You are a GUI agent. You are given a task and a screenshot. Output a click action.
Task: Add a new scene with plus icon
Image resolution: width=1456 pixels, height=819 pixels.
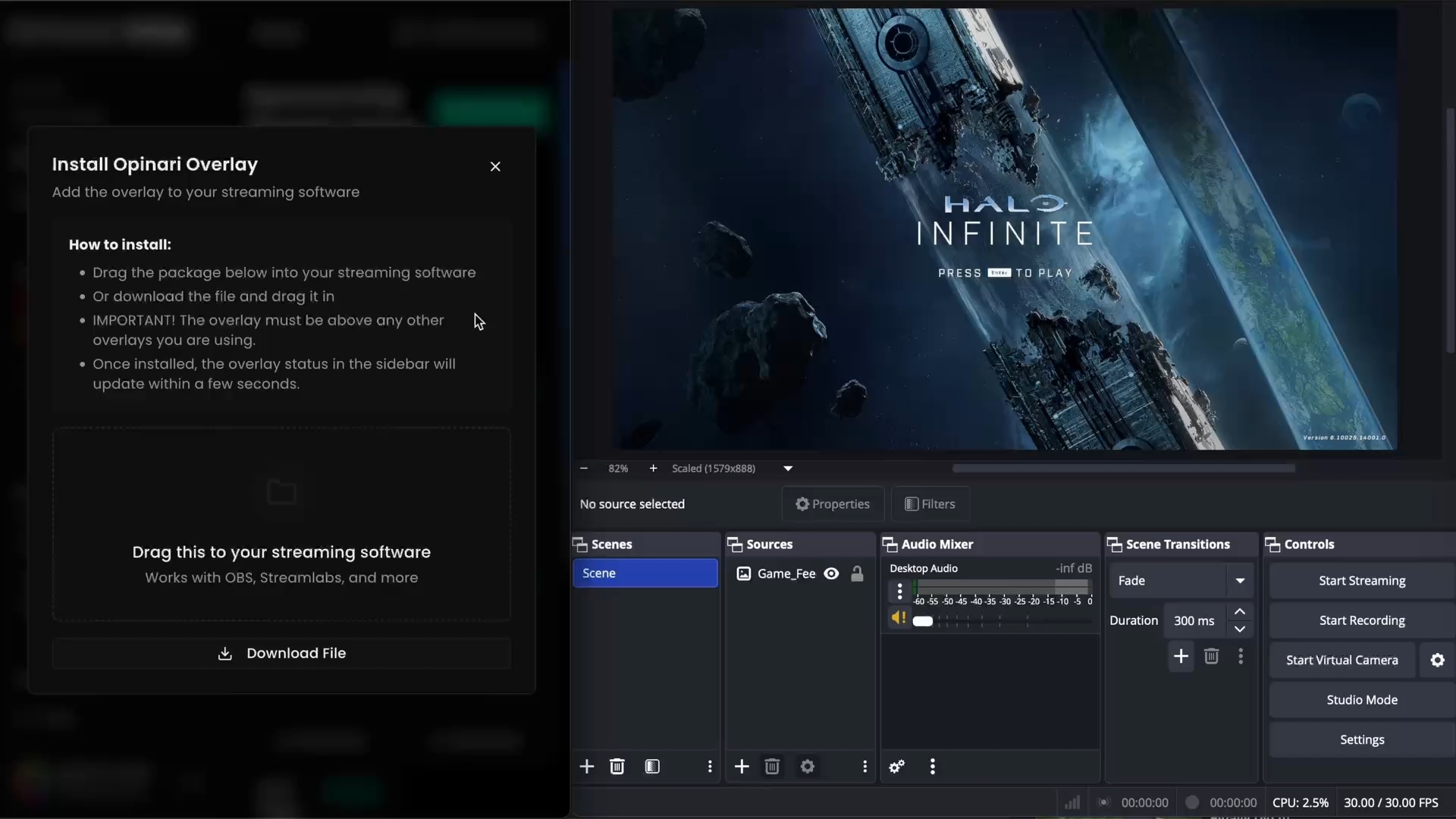(x=587, y=767)
